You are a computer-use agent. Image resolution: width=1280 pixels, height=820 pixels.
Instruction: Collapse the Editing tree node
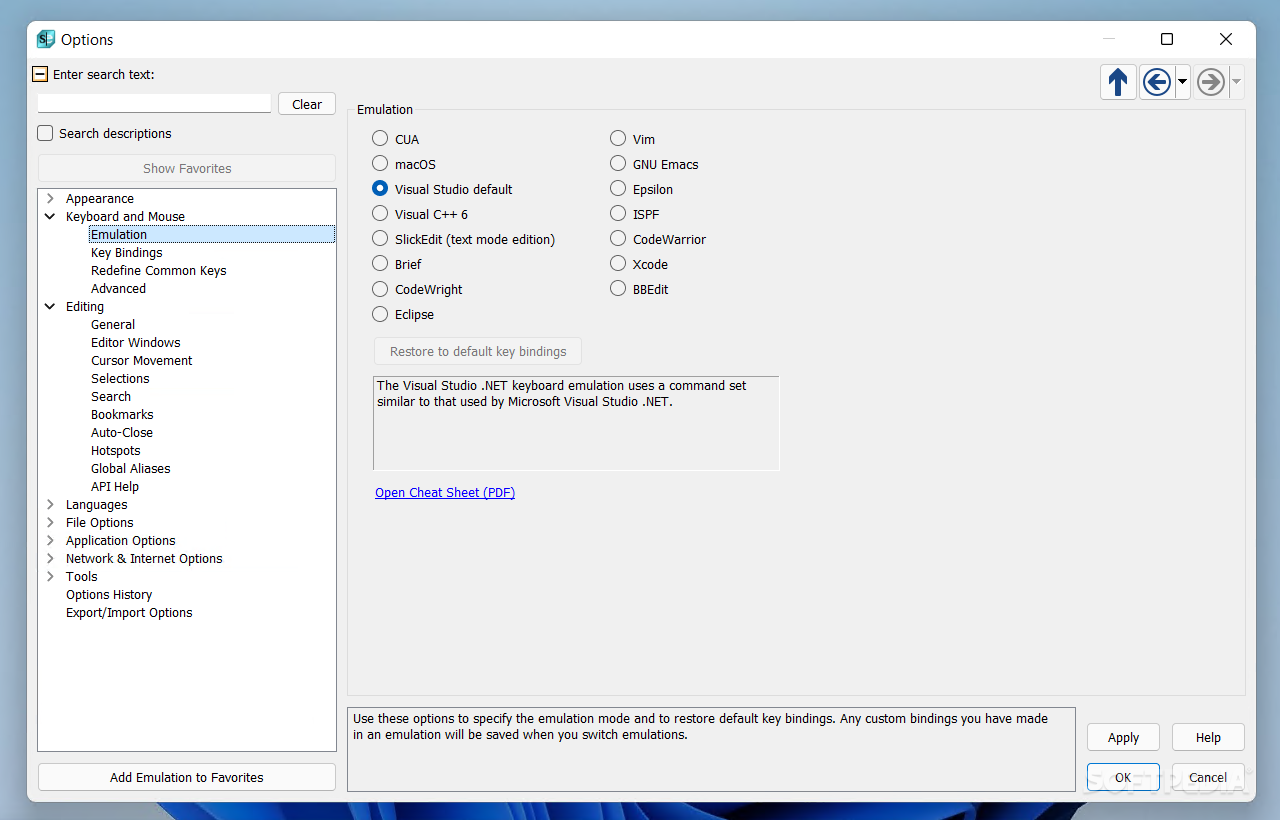tap(50, 307)
